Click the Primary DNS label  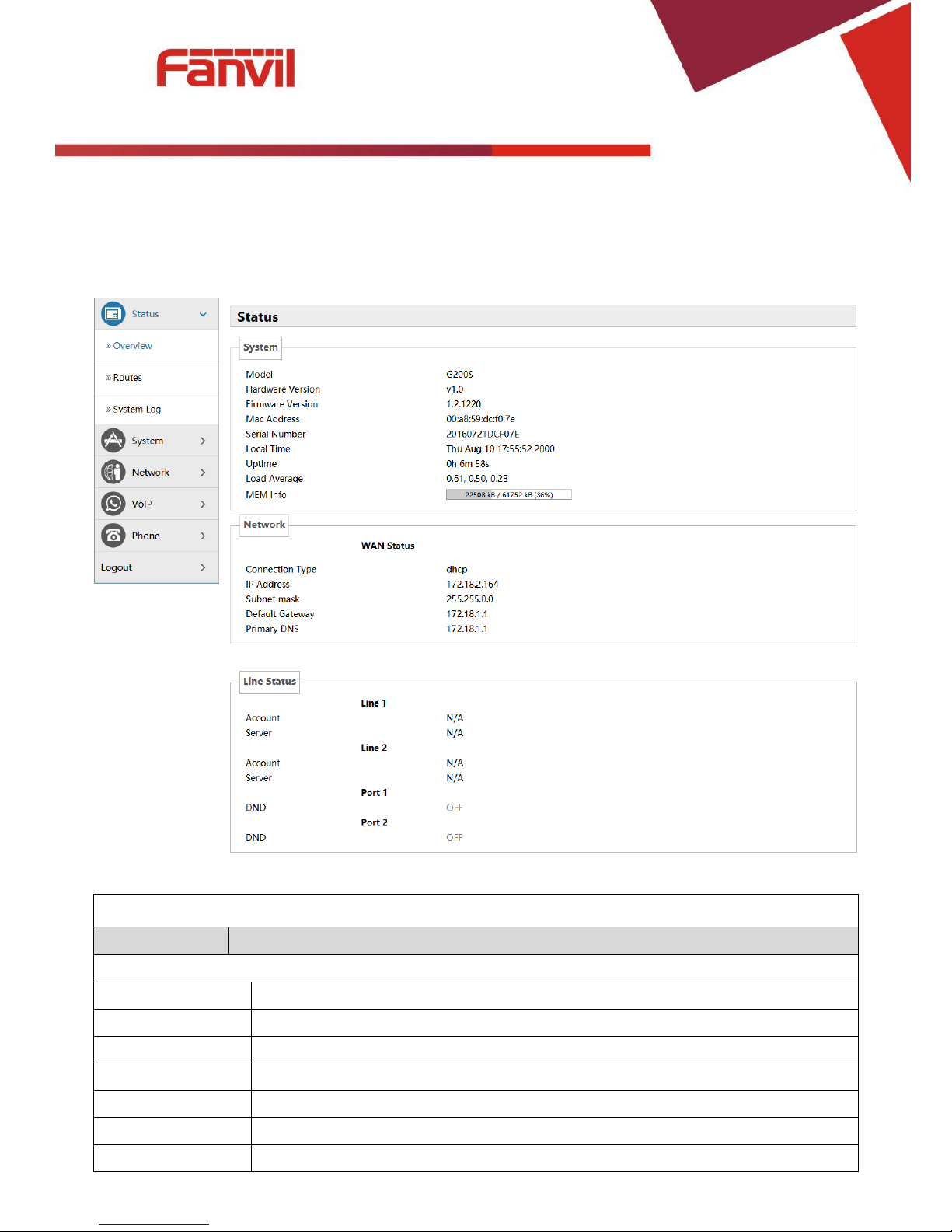click(272, 629)
